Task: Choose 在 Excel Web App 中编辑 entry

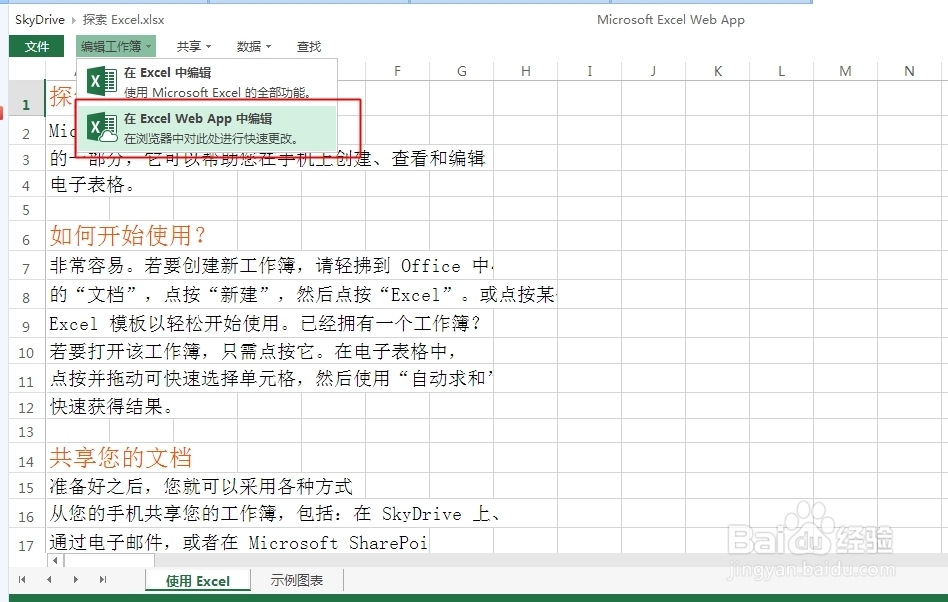Action: pos(207,128)
